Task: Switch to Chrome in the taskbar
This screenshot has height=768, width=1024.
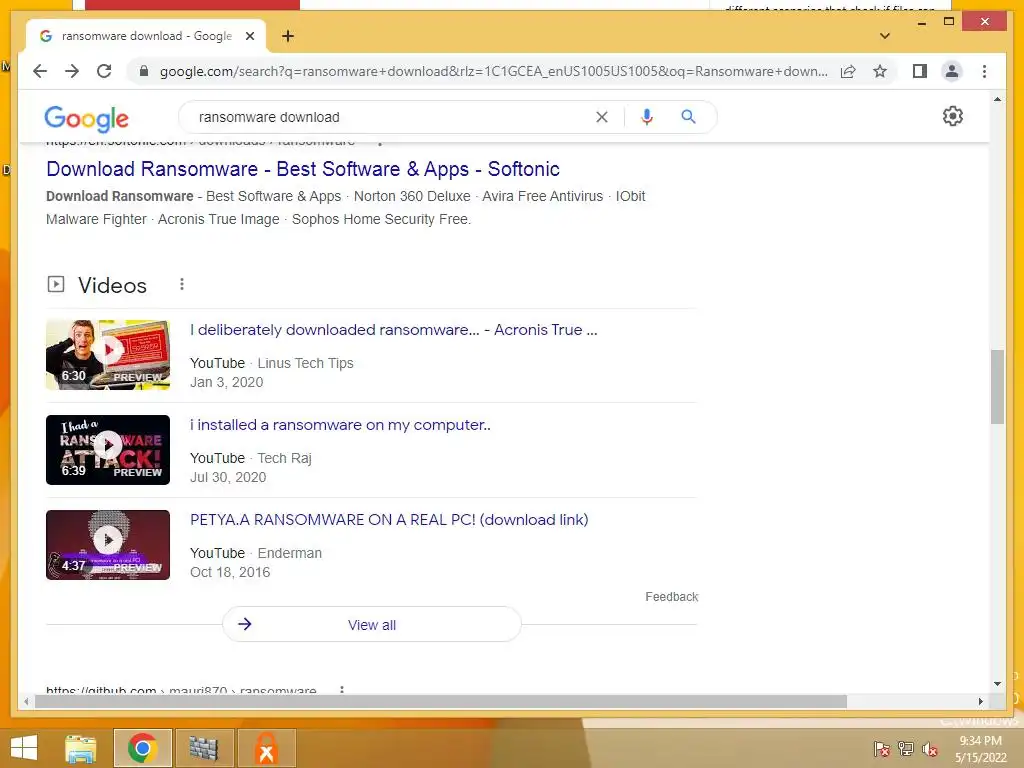Action: click(142, 748)
